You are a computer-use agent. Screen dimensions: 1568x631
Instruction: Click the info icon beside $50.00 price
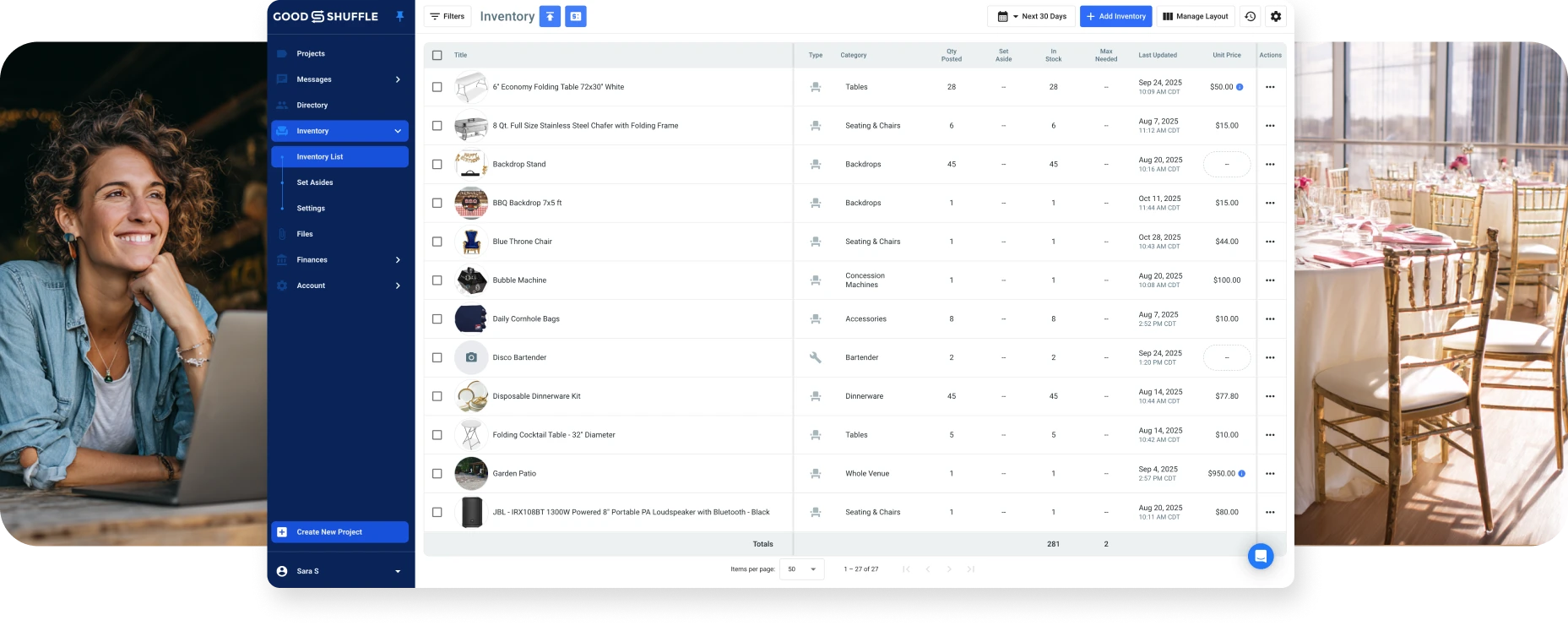pos(1240,87)
